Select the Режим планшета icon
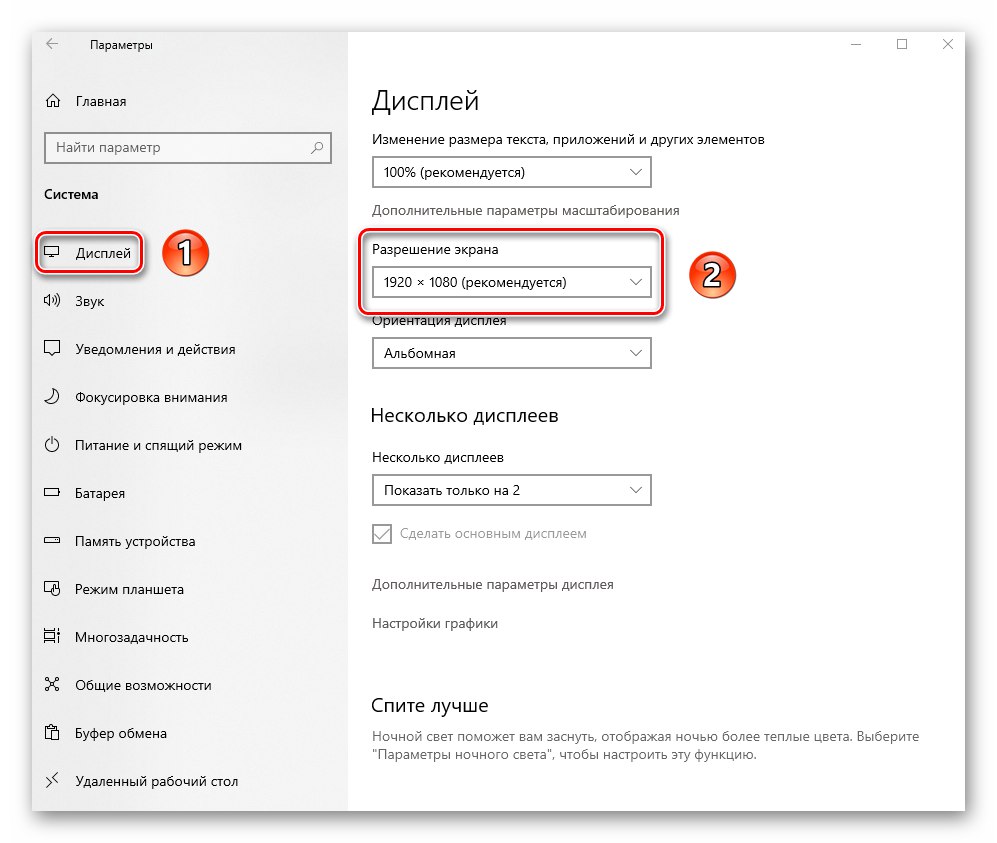 53,589
